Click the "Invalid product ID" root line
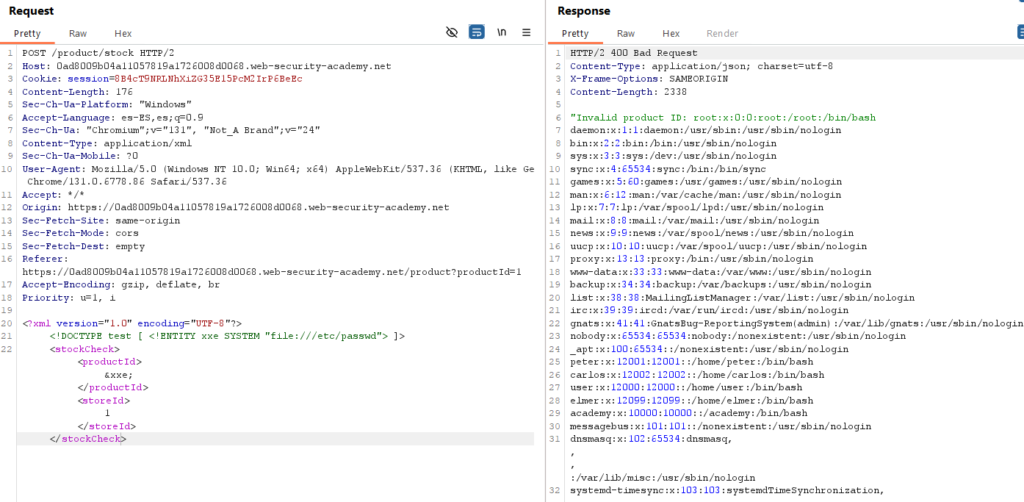Screen dimensions: 1024x502 point(723,118)
